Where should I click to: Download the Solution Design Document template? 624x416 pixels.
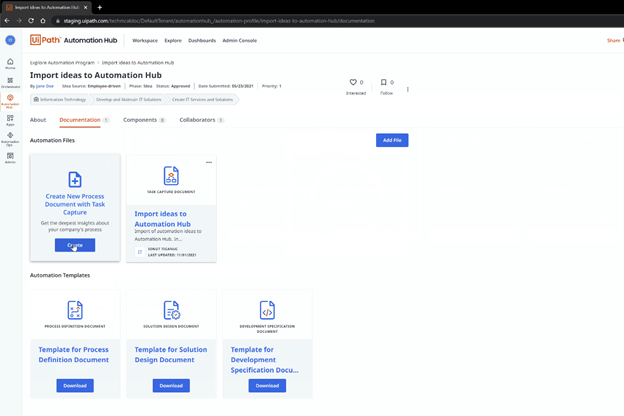(171, 385)
